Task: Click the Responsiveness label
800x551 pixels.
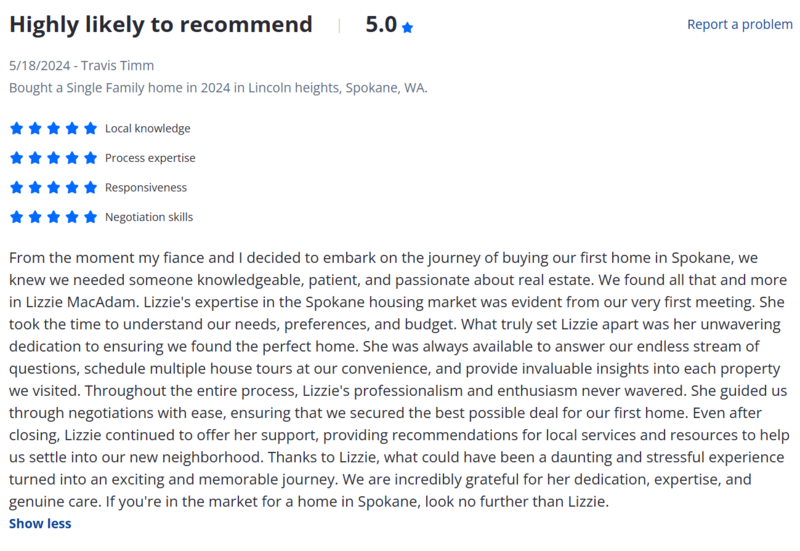Action: click(146, 187)
